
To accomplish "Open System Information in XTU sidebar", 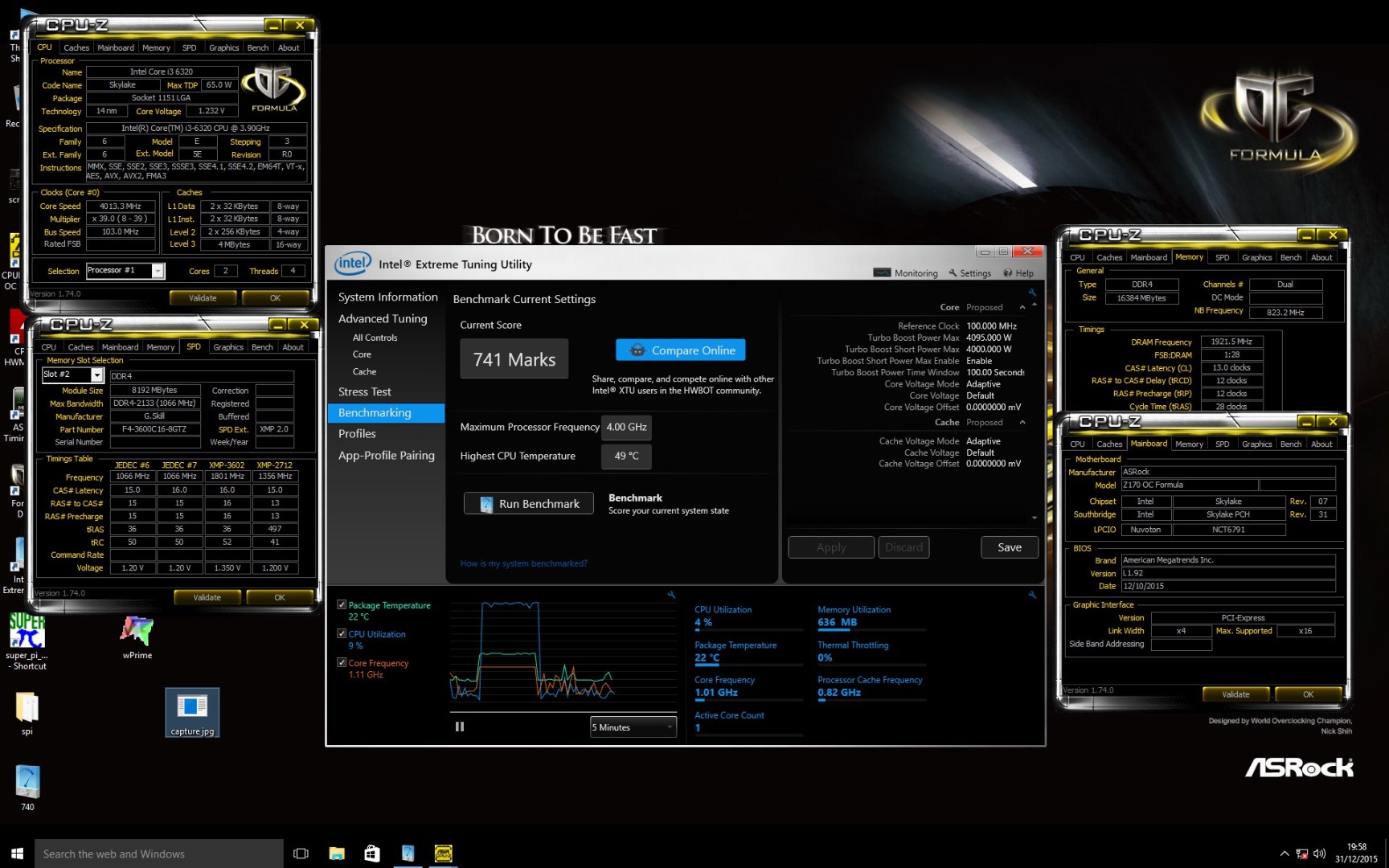I will tap(387, 297).
